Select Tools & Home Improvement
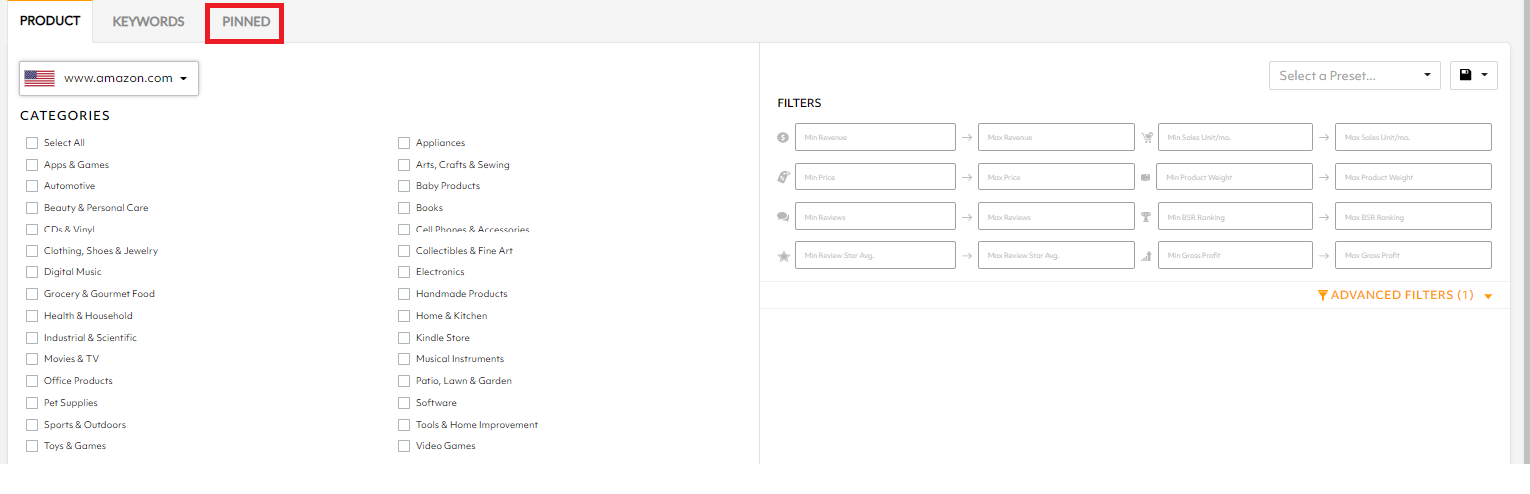This screenshot has height=494, width=1530. [404, 425]
